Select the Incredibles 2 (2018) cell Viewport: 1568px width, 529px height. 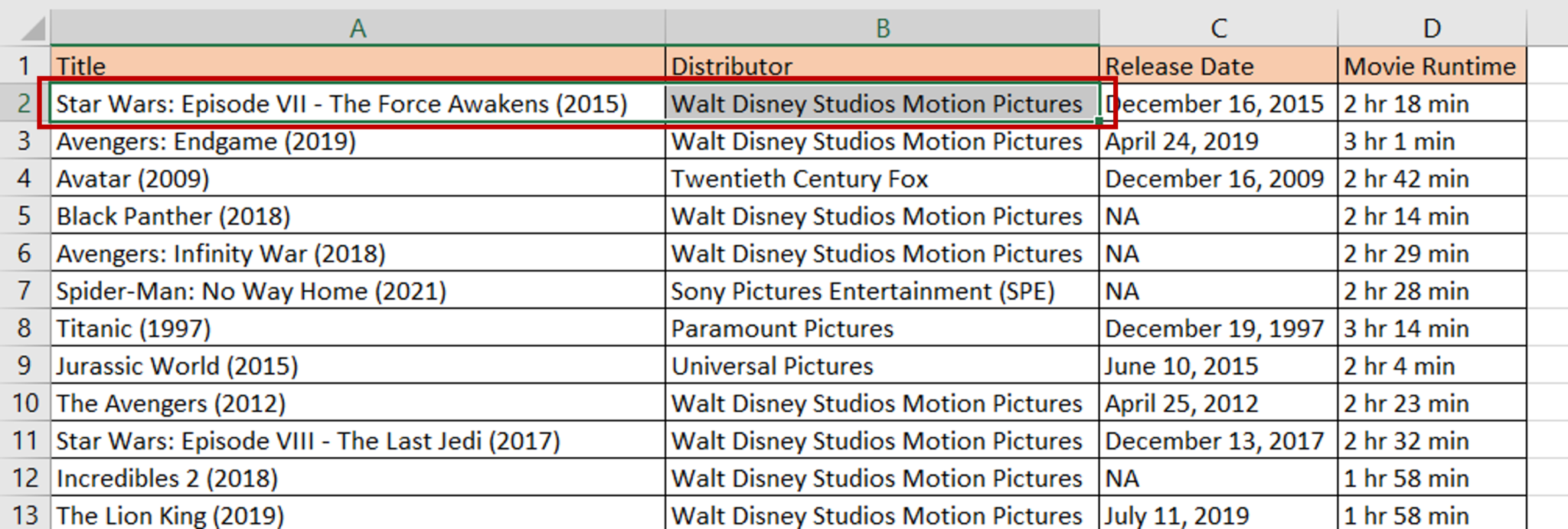[x=358, y=478]
